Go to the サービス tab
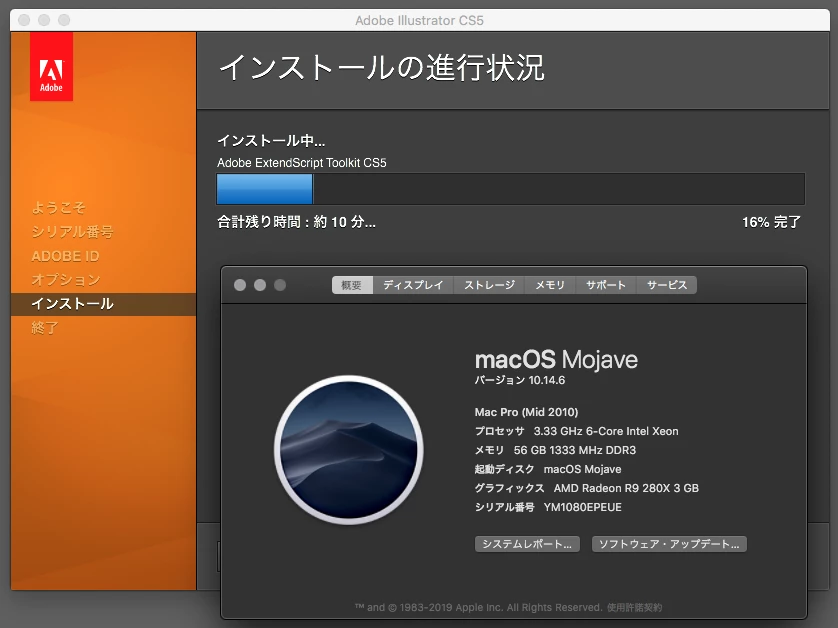This screenshot has width=838, height=628. (666, 285)
